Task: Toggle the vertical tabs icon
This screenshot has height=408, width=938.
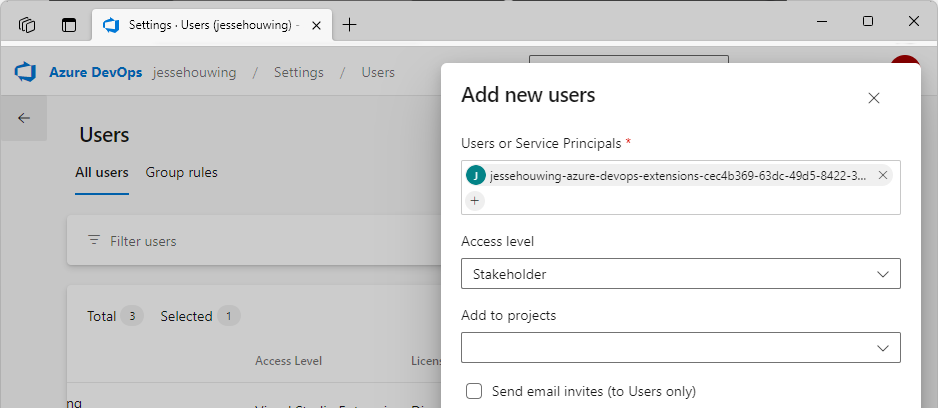Action: click(x=69, y=25)
